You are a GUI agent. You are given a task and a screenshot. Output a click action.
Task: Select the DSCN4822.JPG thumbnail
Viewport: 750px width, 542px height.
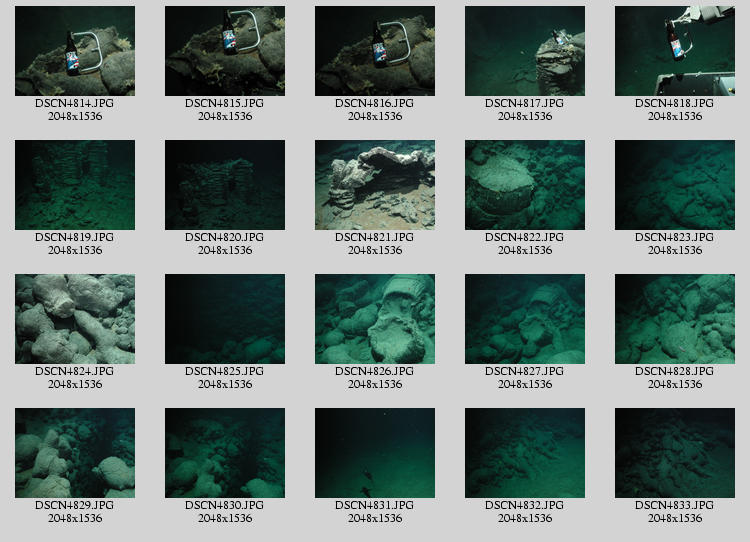pyautogui.click(x=524, y=185)
